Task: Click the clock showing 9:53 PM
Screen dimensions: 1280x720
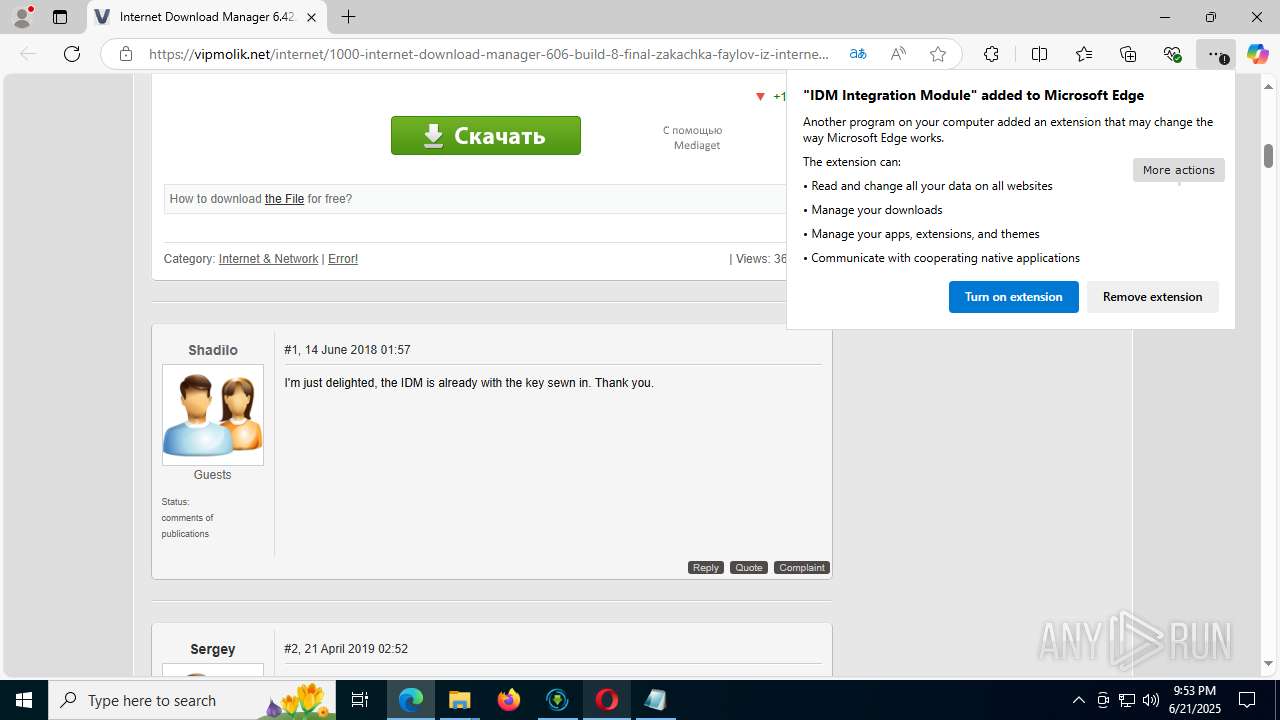Action: click(x=1195, y=691)
